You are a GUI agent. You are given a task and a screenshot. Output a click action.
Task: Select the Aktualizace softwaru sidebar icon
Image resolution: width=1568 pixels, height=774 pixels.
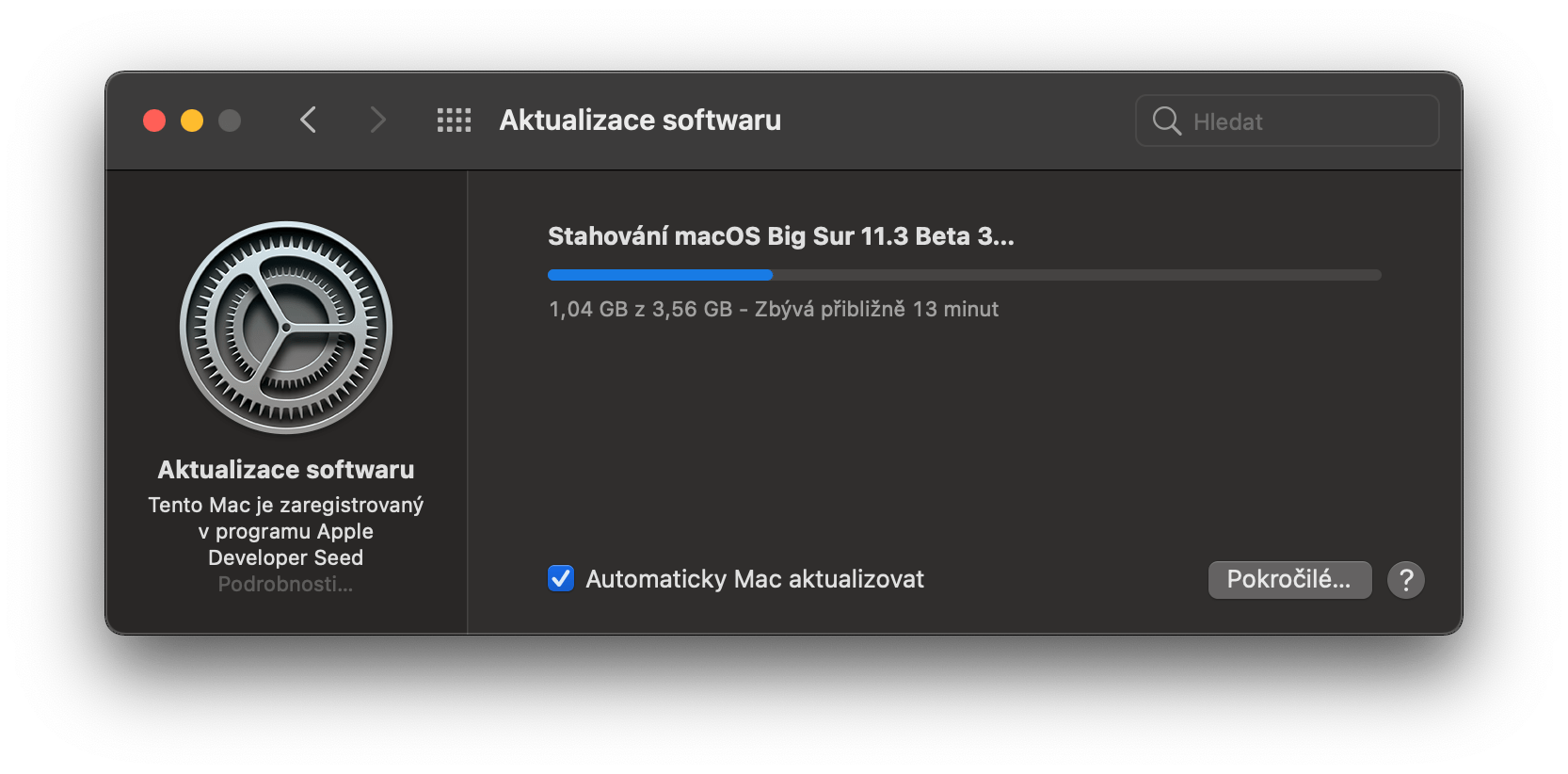[285, 327]
